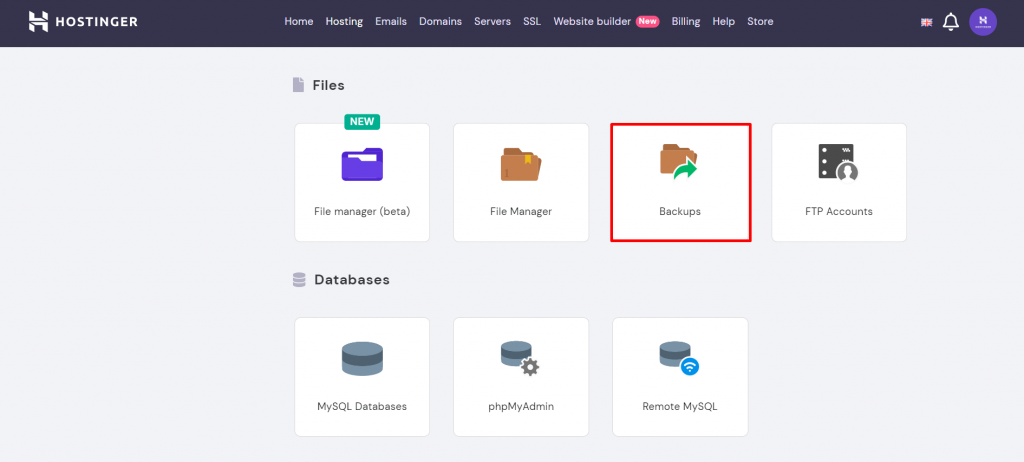Image resolution: width=1024 pixels, height=462 pixels.
Task: Click the "FTP Accounts" card label
Action: pyautogui.click(x=839, y=212)
